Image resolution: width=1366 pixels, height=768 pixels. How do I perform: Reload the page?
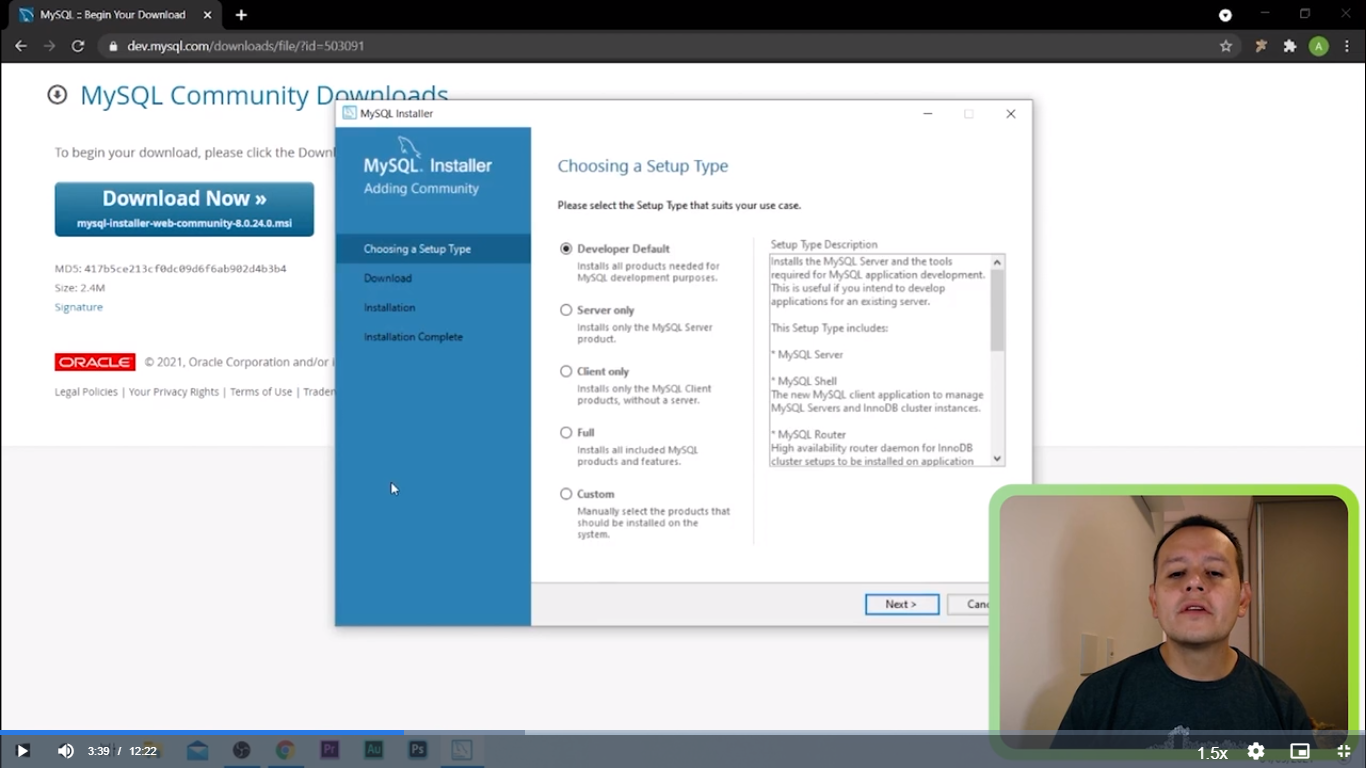point(78,46)
